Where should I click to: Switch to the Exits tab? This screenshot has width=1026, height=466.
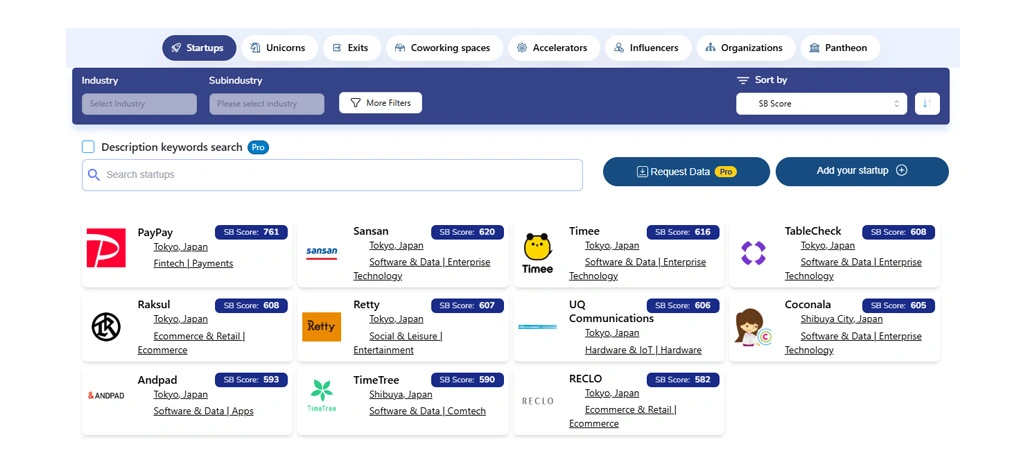[352, 48]
